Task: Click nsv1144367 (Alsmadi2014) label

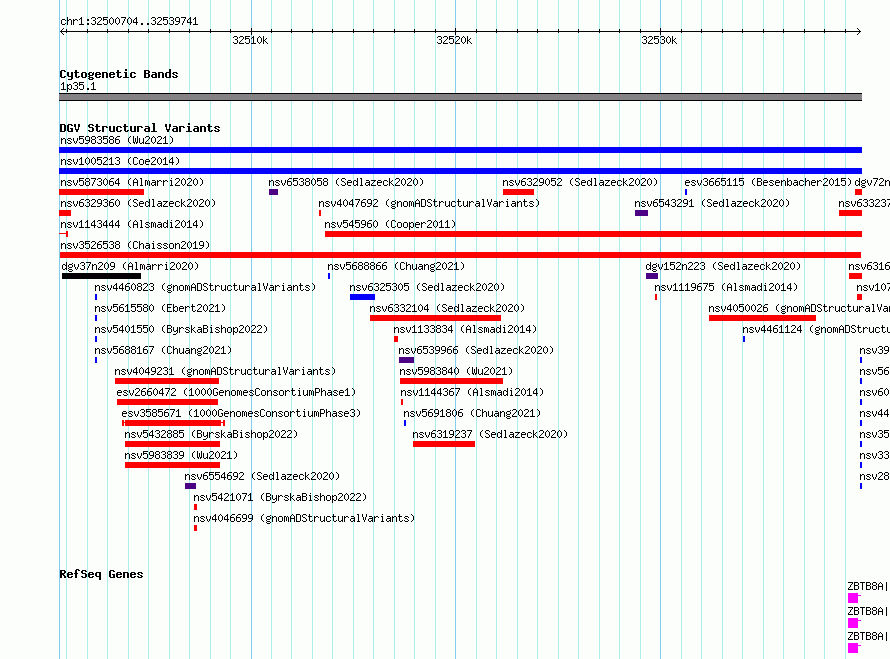Action: click(x=472, y=392)
